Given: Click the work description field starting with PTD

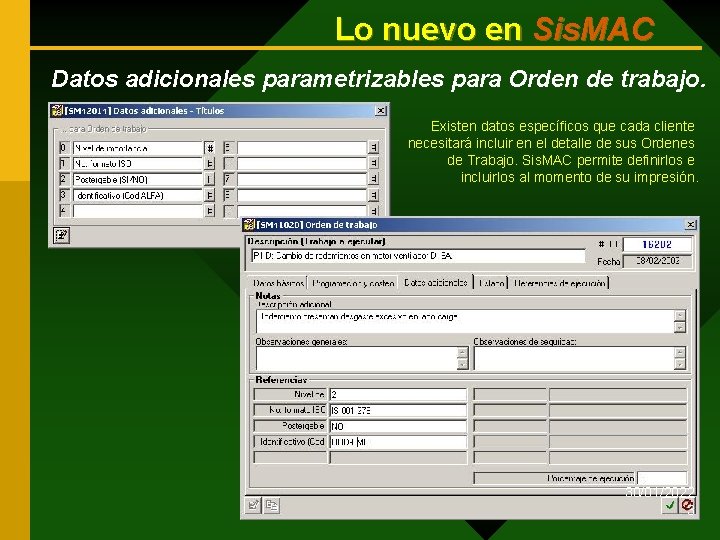Looking at the screenshot, I should click(x=418, y=256).
